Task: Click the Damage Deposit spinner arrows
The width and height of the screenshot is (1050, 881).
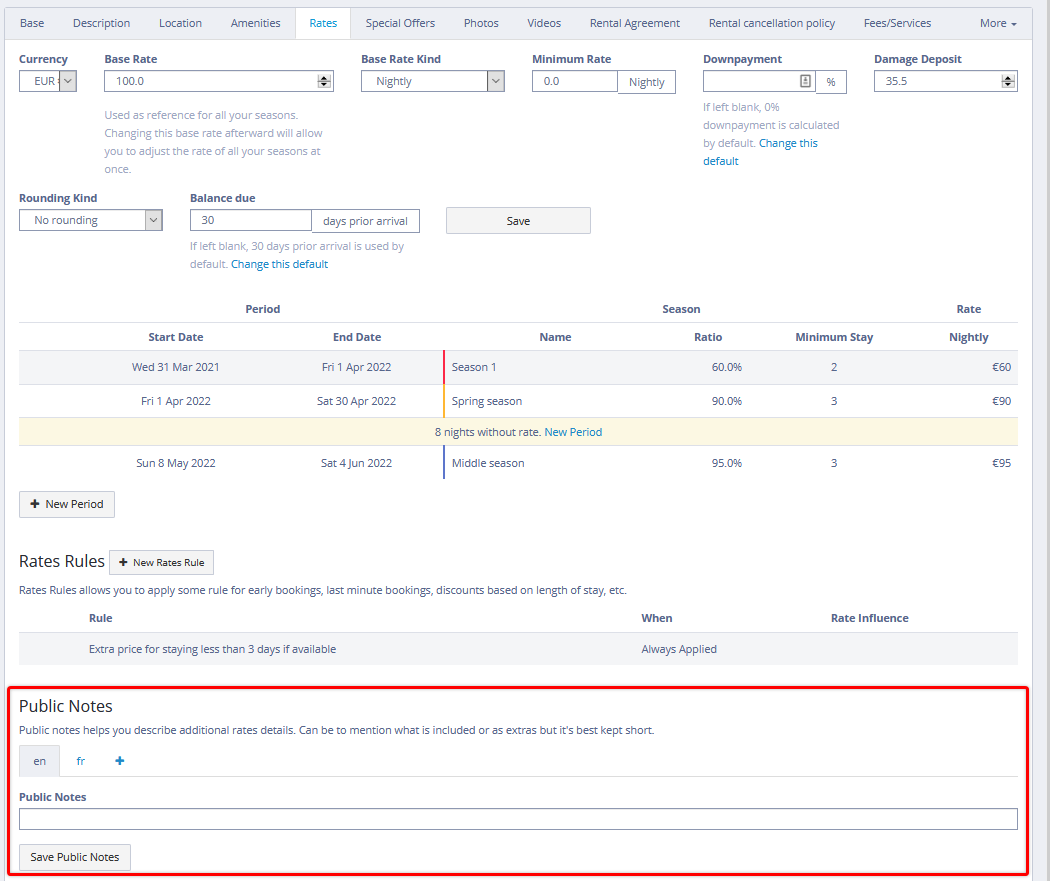Action: coord(1008,81)
